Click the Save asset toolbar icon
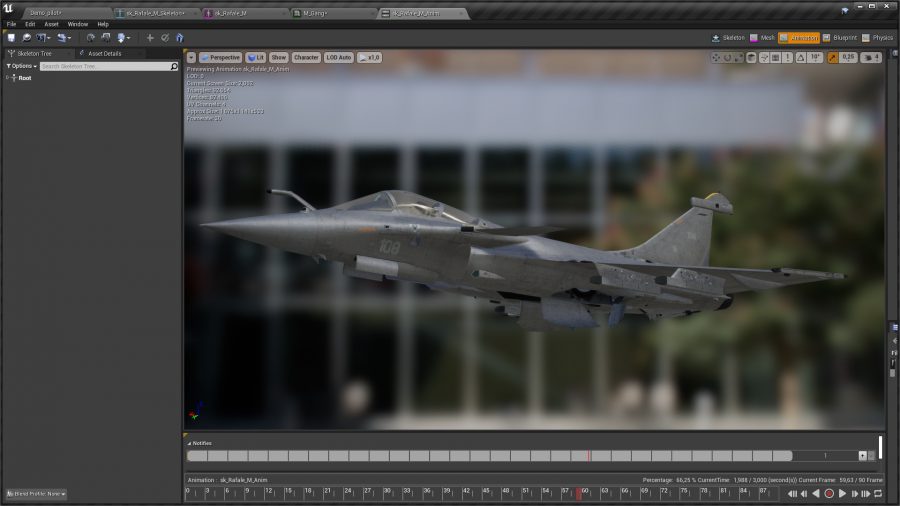Image resolution: width=900 pixels, height=506 pixels. pos(11,38)
